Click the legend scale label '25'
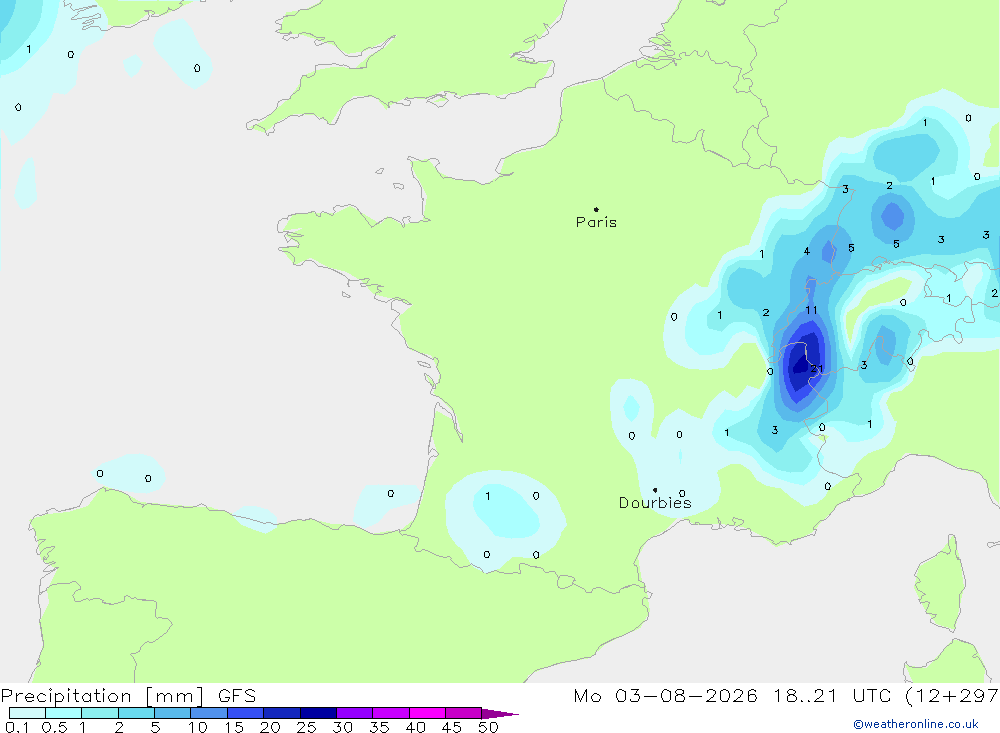Viewport: 1000px width, 733px height. tap(306, 727)
